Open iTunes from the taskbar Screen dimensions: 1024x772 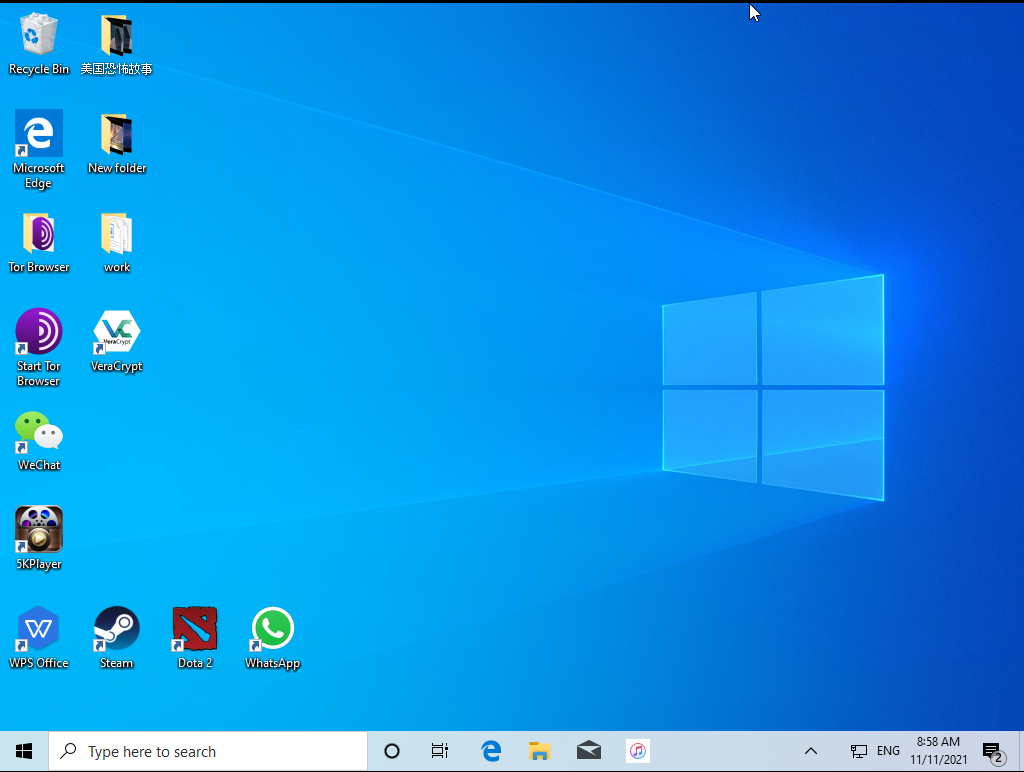pyautogui.click(x=638, y=751)
